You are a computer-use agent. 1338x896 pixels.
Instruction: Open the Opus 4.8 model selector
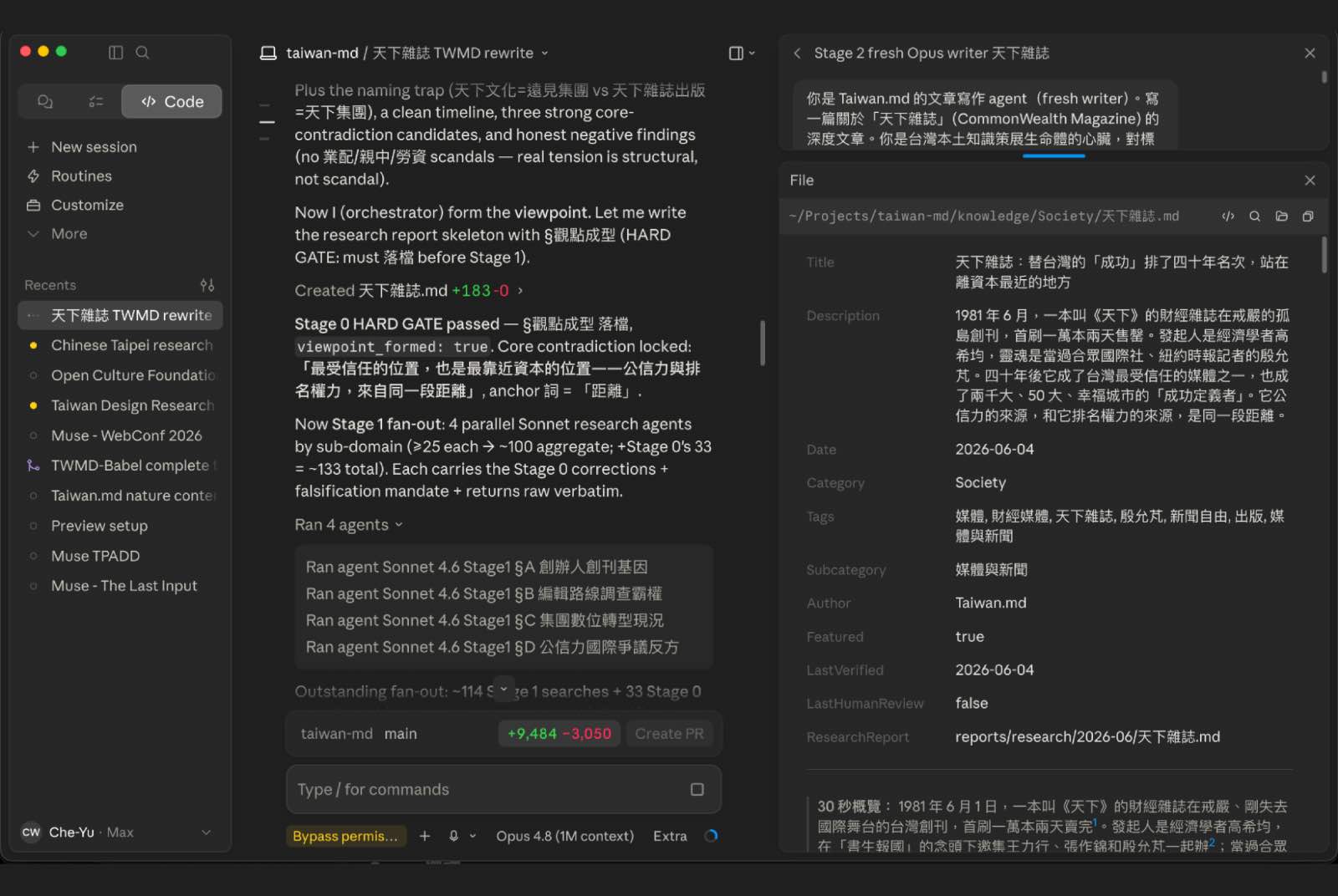pyautogui.click(x=564, y=837)
